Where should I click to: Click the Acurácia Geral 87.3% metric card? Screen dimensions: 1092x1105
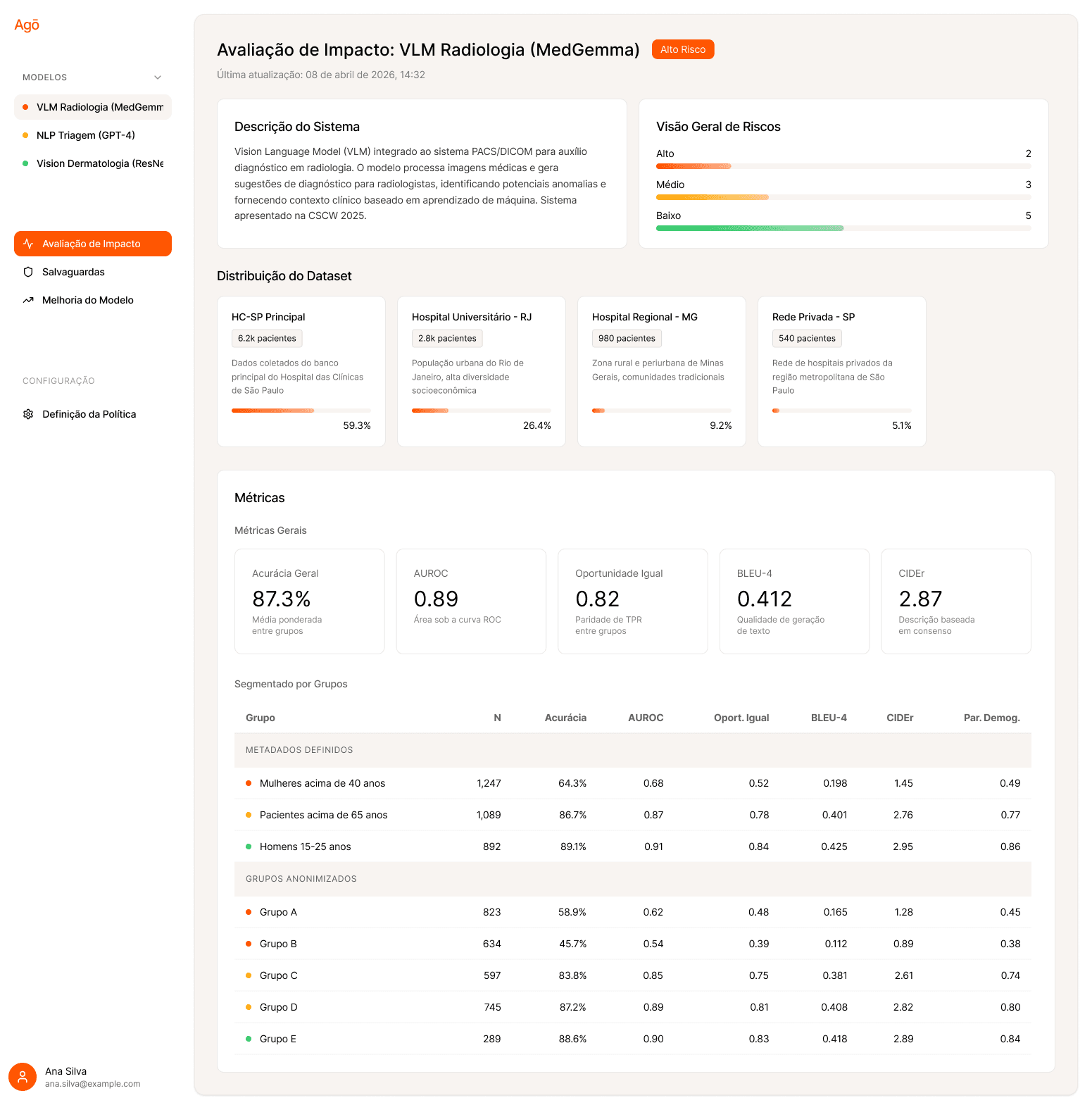tap(310, 601)
